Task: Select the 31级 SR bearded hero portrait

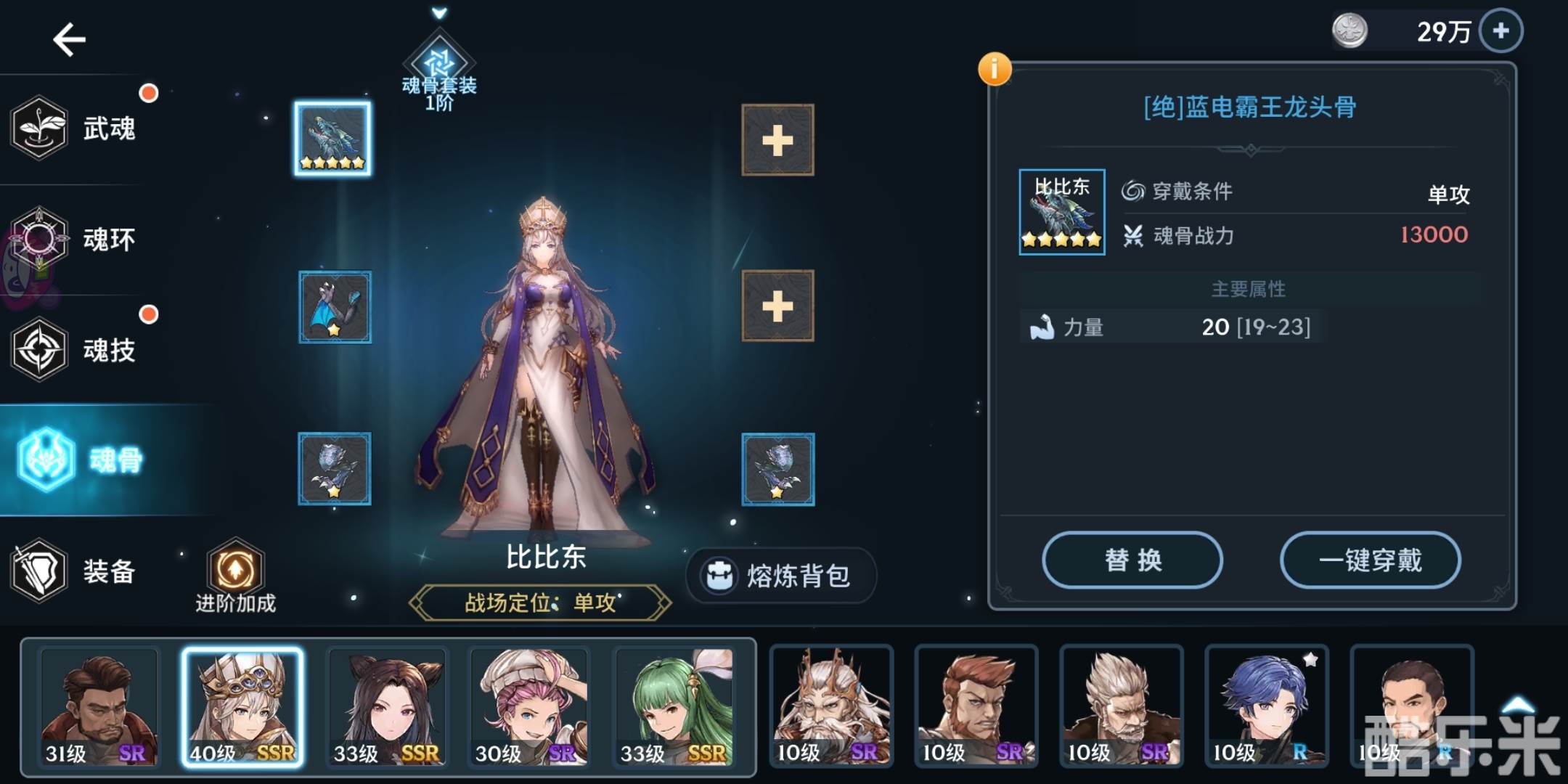Action: pyautogui.click(x=99, y=707)
